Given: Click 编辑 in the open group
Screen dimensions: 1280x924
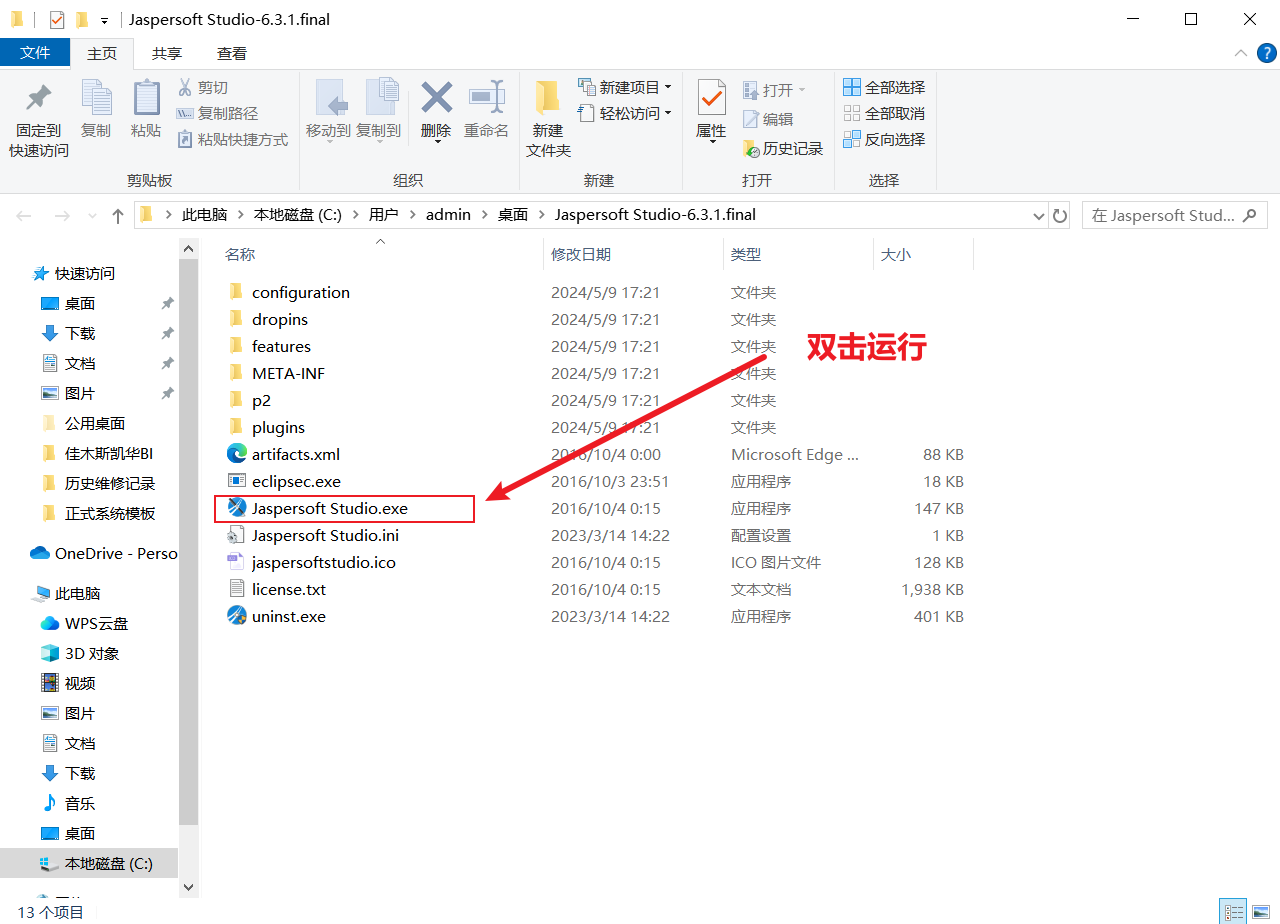Looking at the screenshot, I should click(x=768, y=119).
